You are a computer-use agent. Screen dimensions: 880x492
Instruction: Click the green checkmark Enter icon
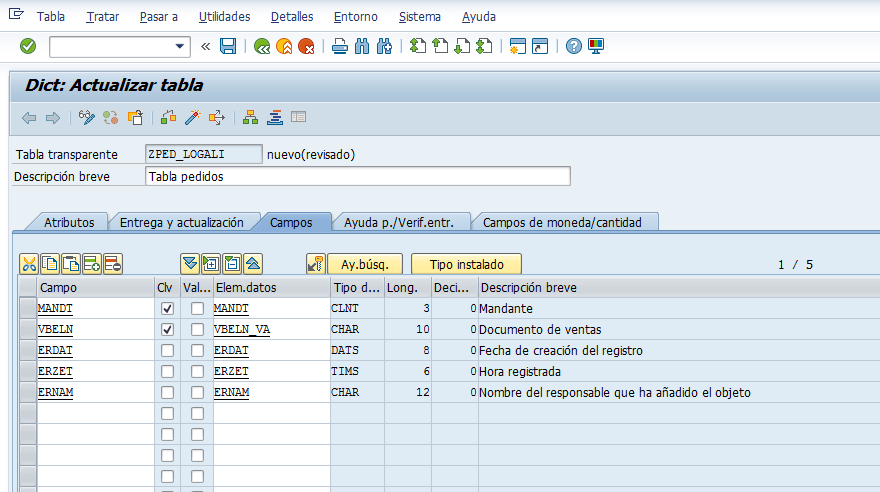pos(28,46)
